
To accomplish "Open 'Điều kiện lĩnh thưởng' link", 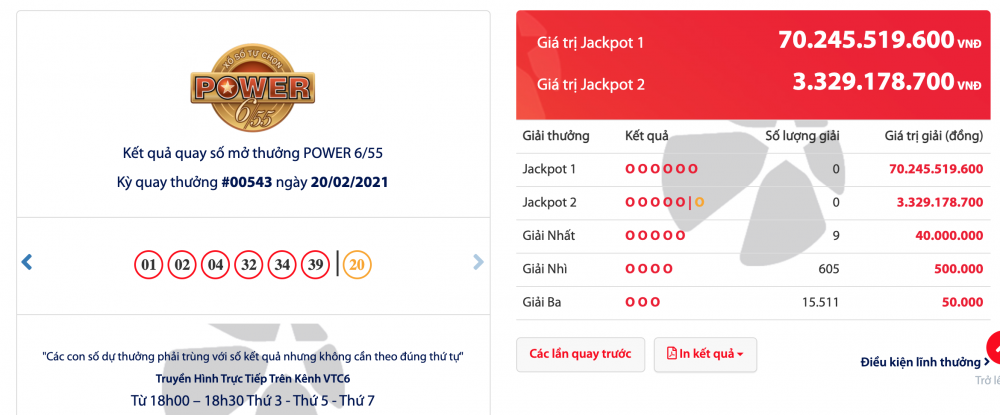I will coord(925,362).
